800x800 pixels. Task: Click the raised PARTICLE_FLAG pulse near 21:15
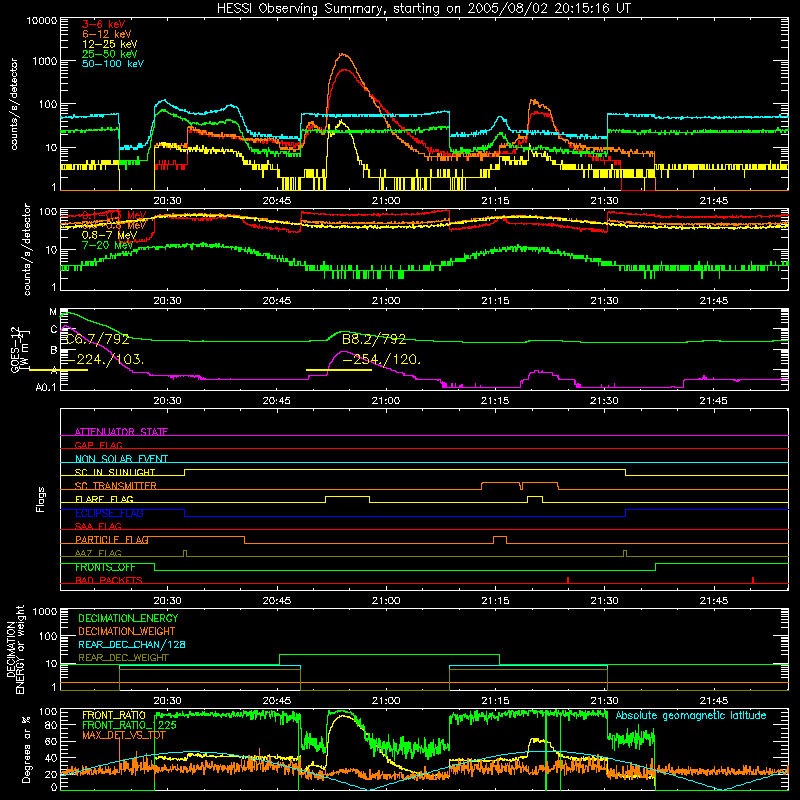click(500, 537)
